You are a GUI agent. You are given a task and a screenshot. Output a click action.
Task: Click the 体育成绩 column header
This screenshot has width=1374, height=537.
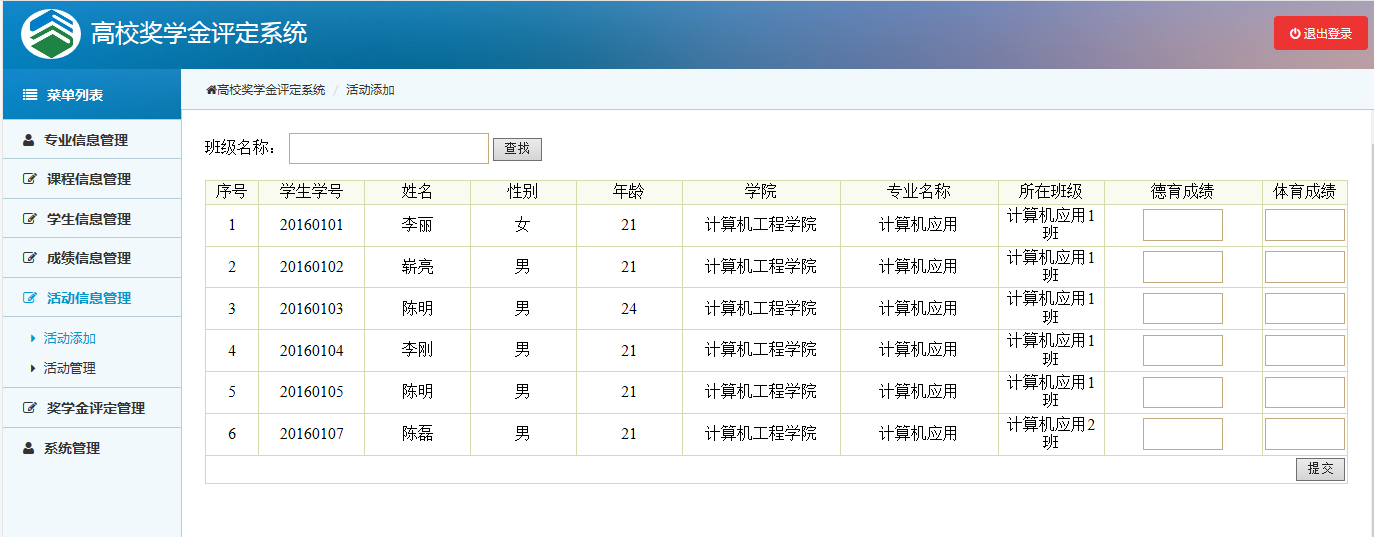click(x=1304, y=192)
